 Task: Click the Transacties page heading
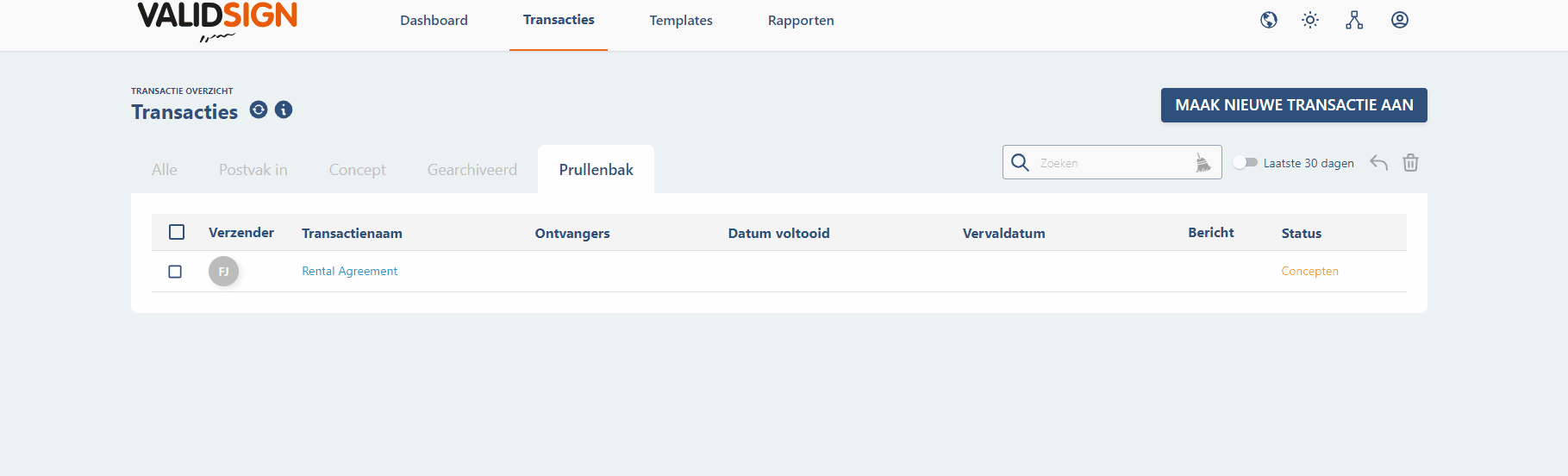[184, 112]
